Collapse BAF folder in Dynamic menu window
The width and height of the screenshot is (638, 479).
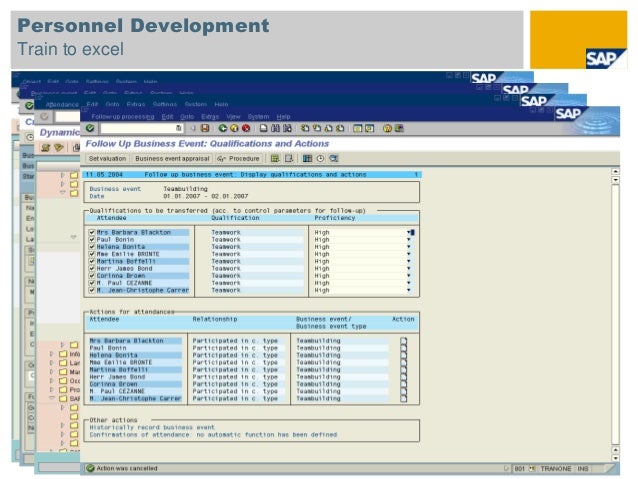point(52,398)
